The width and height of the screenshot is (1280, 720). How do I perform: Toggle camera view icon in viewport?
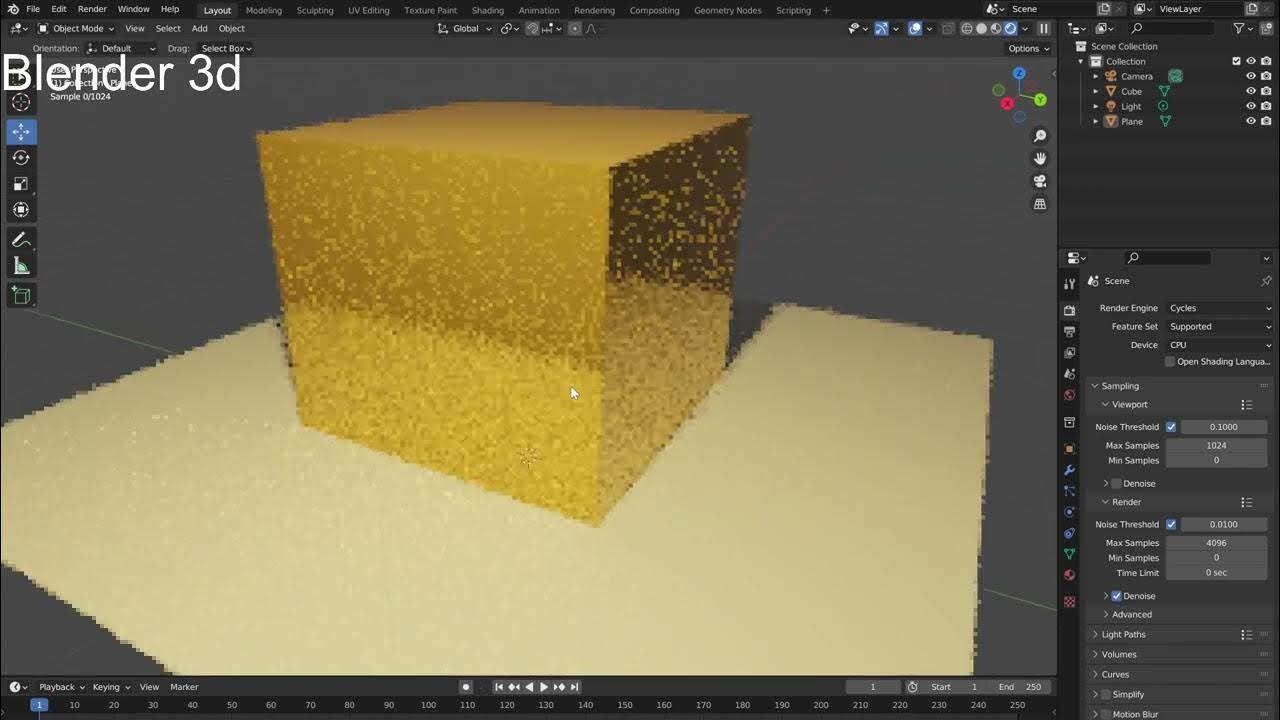pyautogui.click(x=1040, y=181)
